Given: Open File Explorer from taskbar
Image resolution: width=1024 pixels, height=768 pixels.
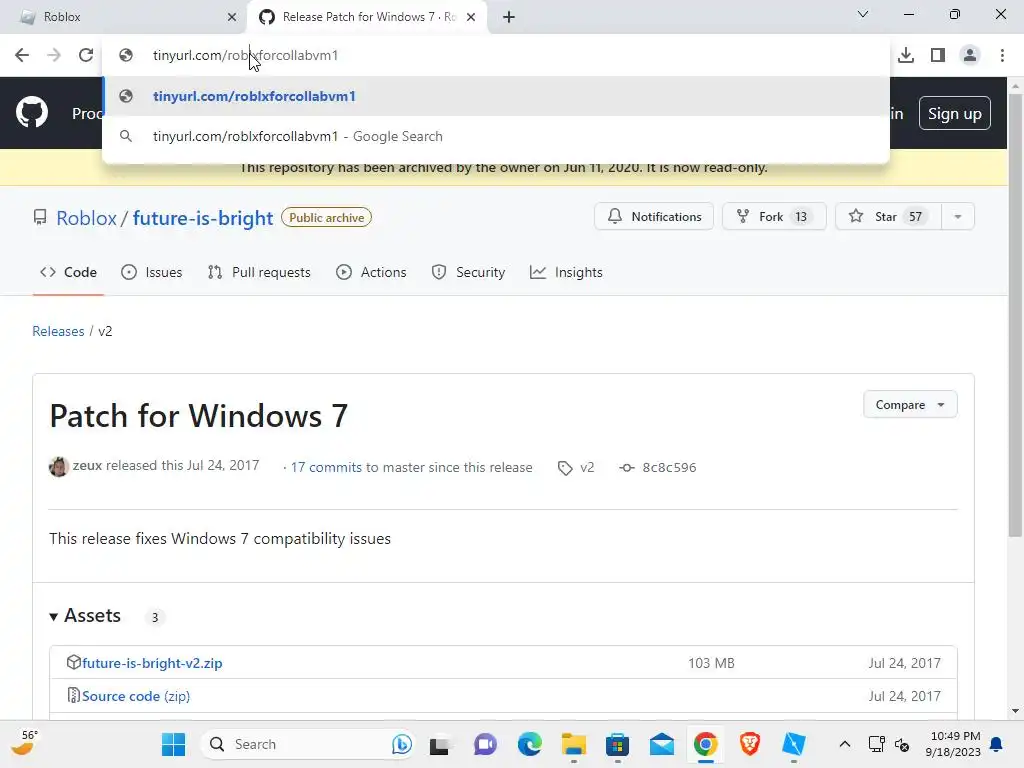Looking at the screenshot, I should pyautogui.click(x=573, y=744).
